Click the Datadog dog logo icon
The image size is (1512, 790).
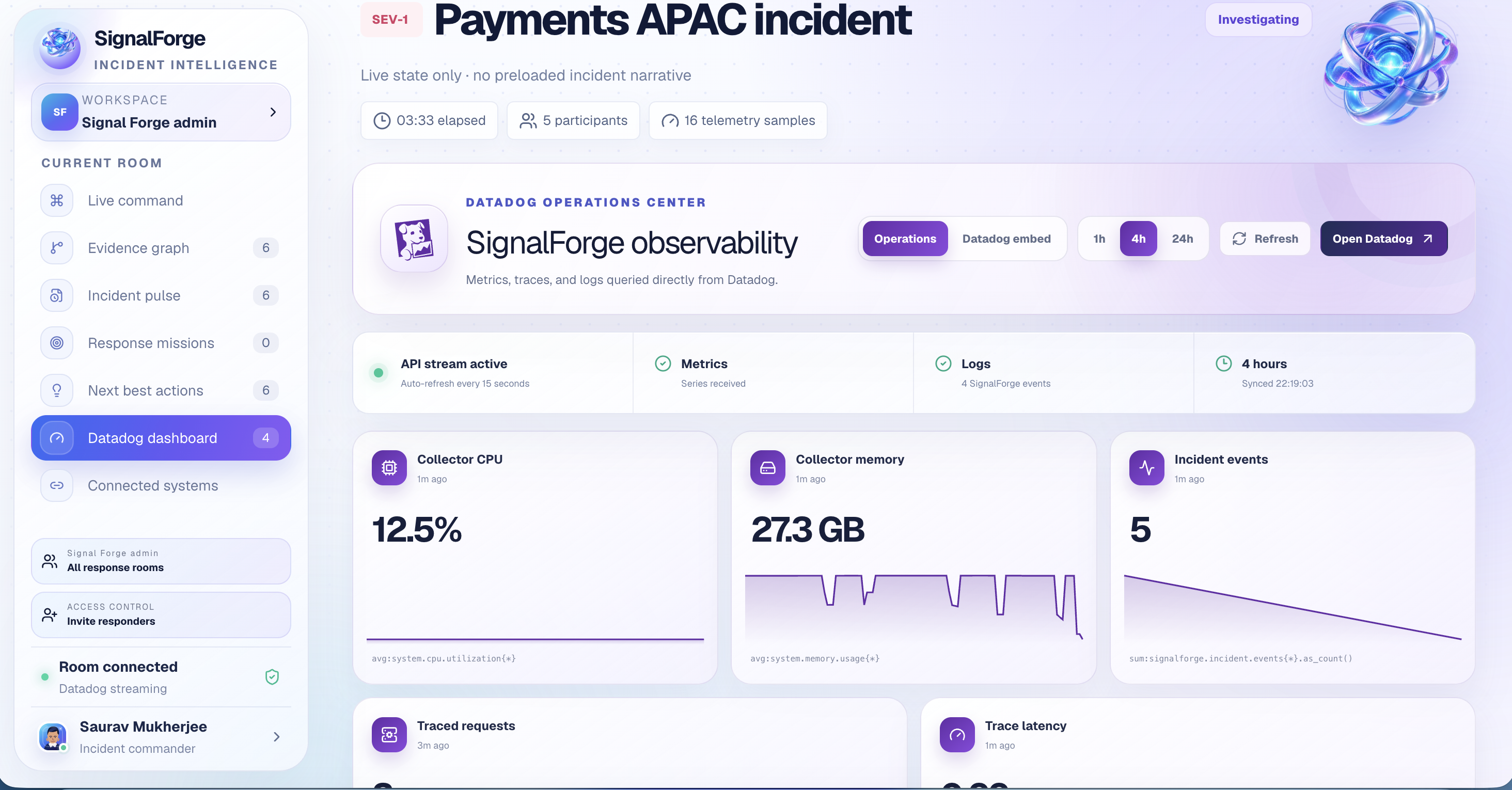point(414,239)
